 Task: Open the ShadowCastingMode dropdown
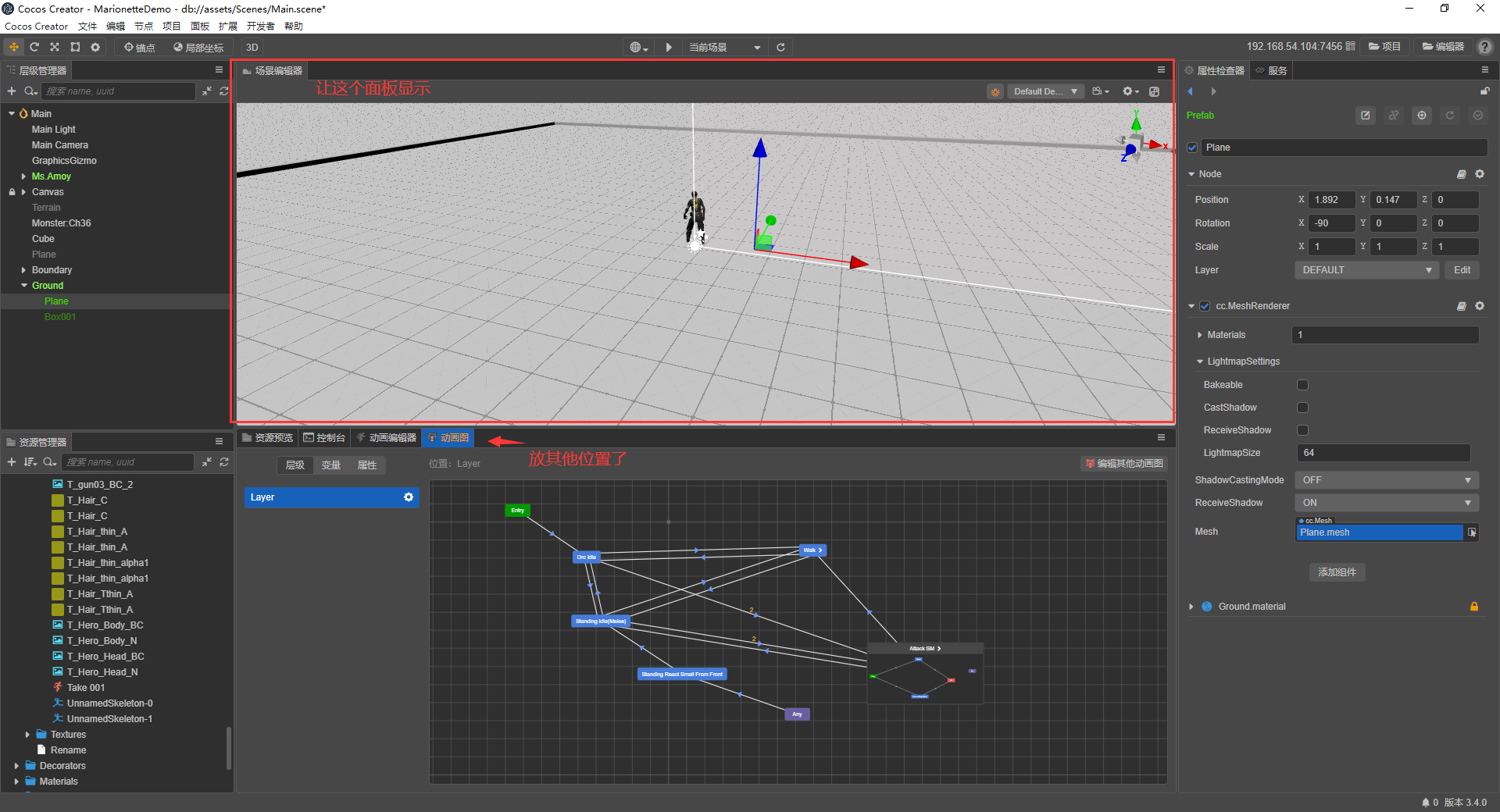click(x=1386, y=480)
